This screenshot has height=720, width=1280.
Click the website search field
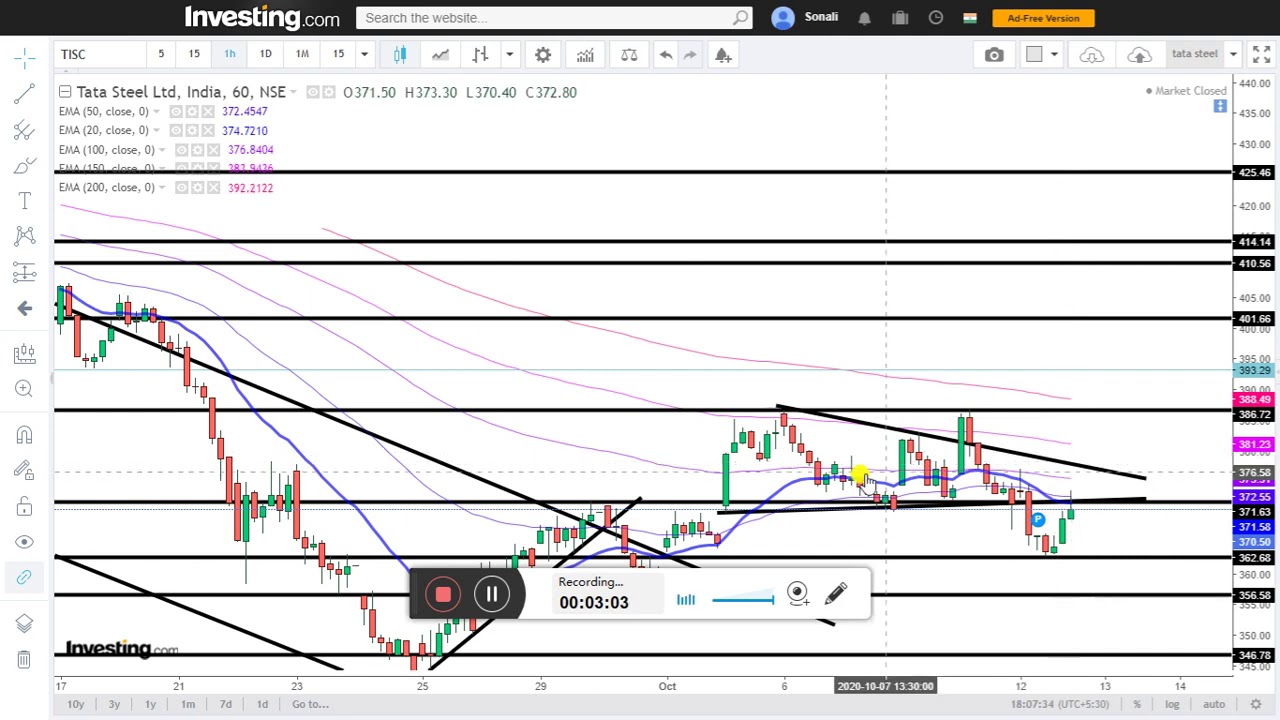(x=553, y=18)
